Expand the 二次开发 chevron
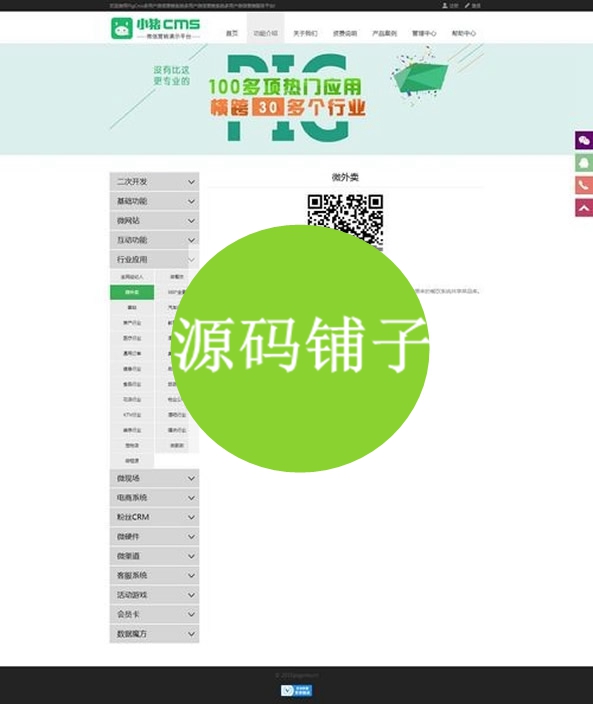The height and width of the screenshot is (704, 593). click(x=191, y=182)
